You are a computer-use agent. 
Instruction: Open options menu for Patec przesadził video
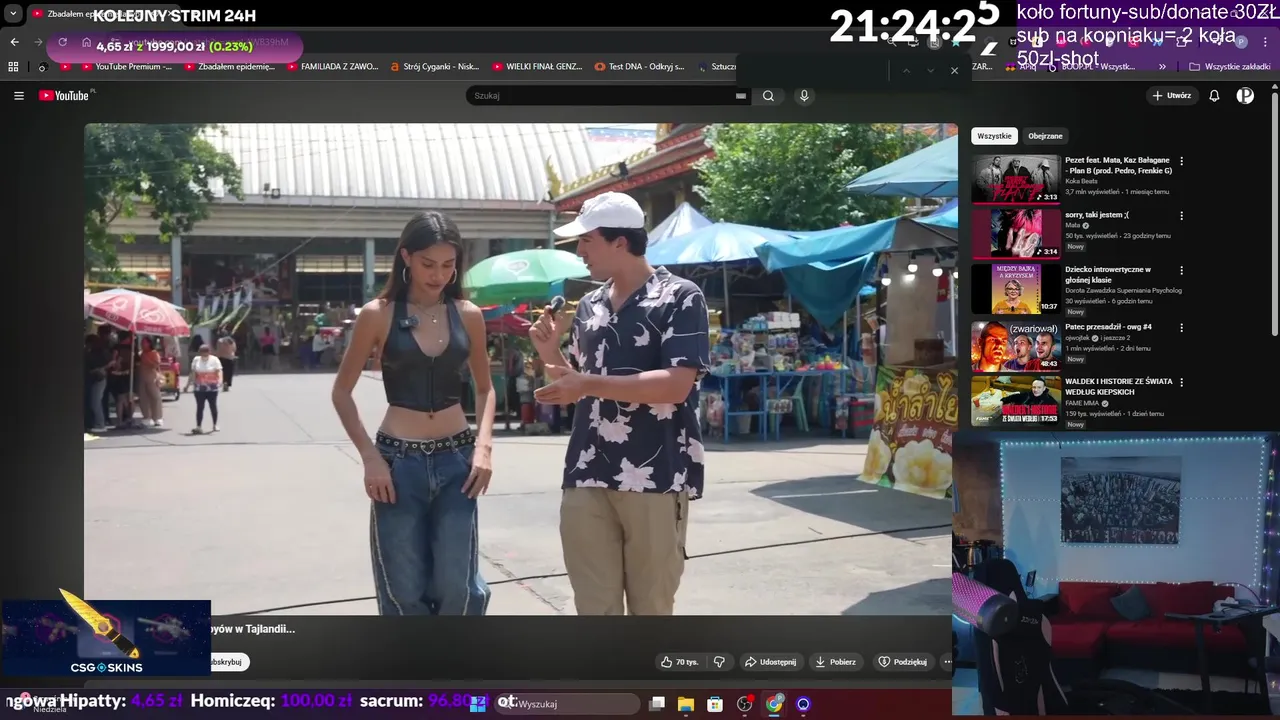tap(1181, 327)
